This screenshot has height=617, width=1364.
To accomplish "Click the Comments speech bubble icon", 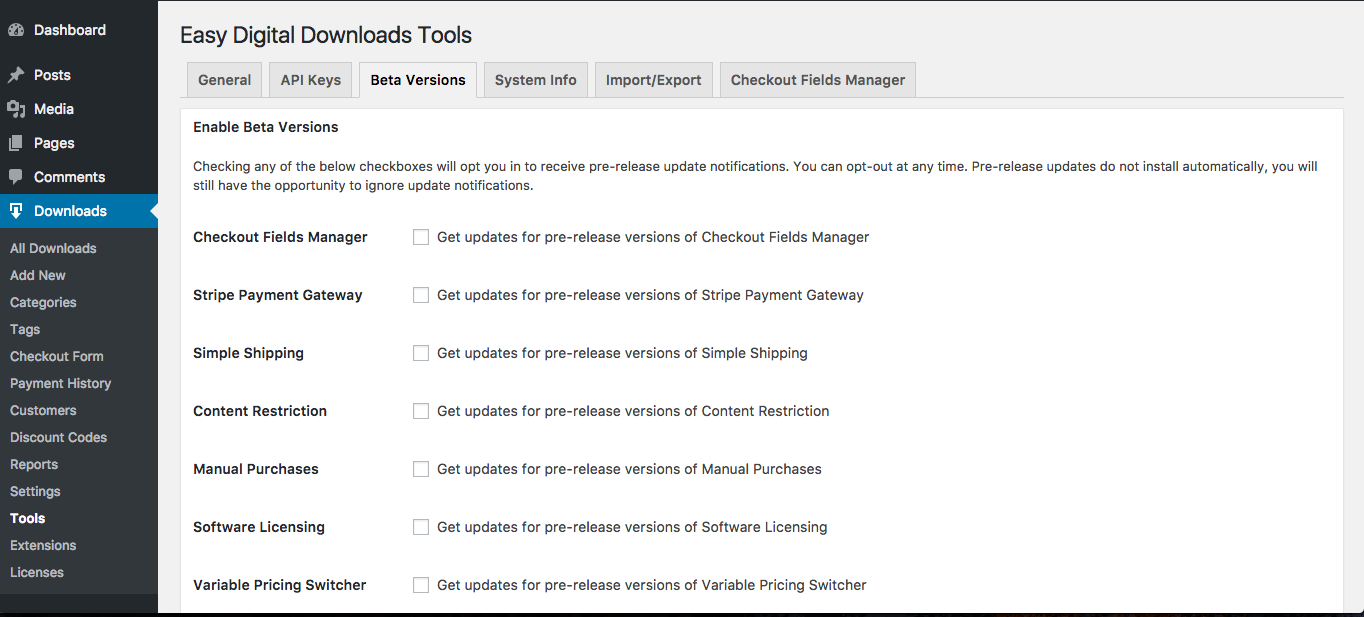I will 16,177.
